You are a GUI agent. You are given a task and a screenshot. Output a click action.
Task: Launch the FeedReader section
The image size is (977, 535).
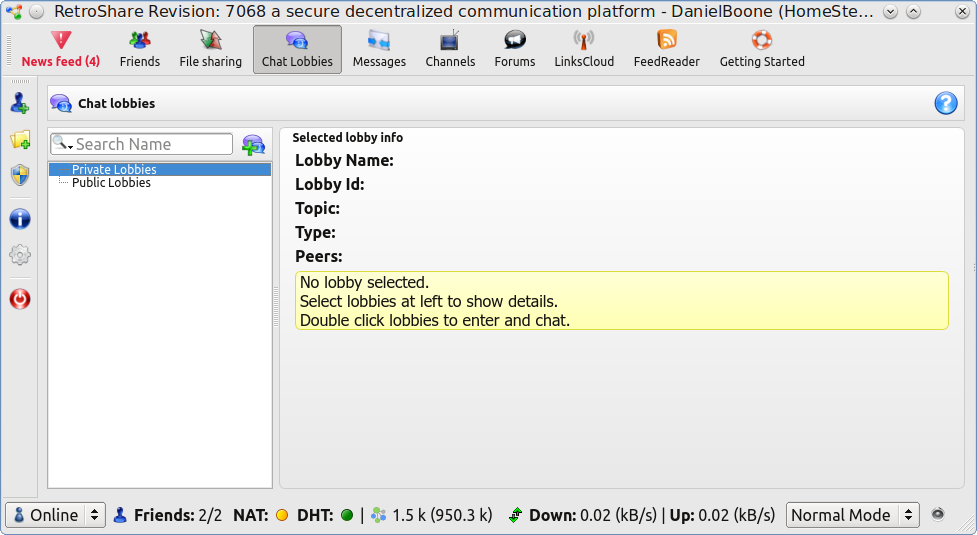click(666, 49)
